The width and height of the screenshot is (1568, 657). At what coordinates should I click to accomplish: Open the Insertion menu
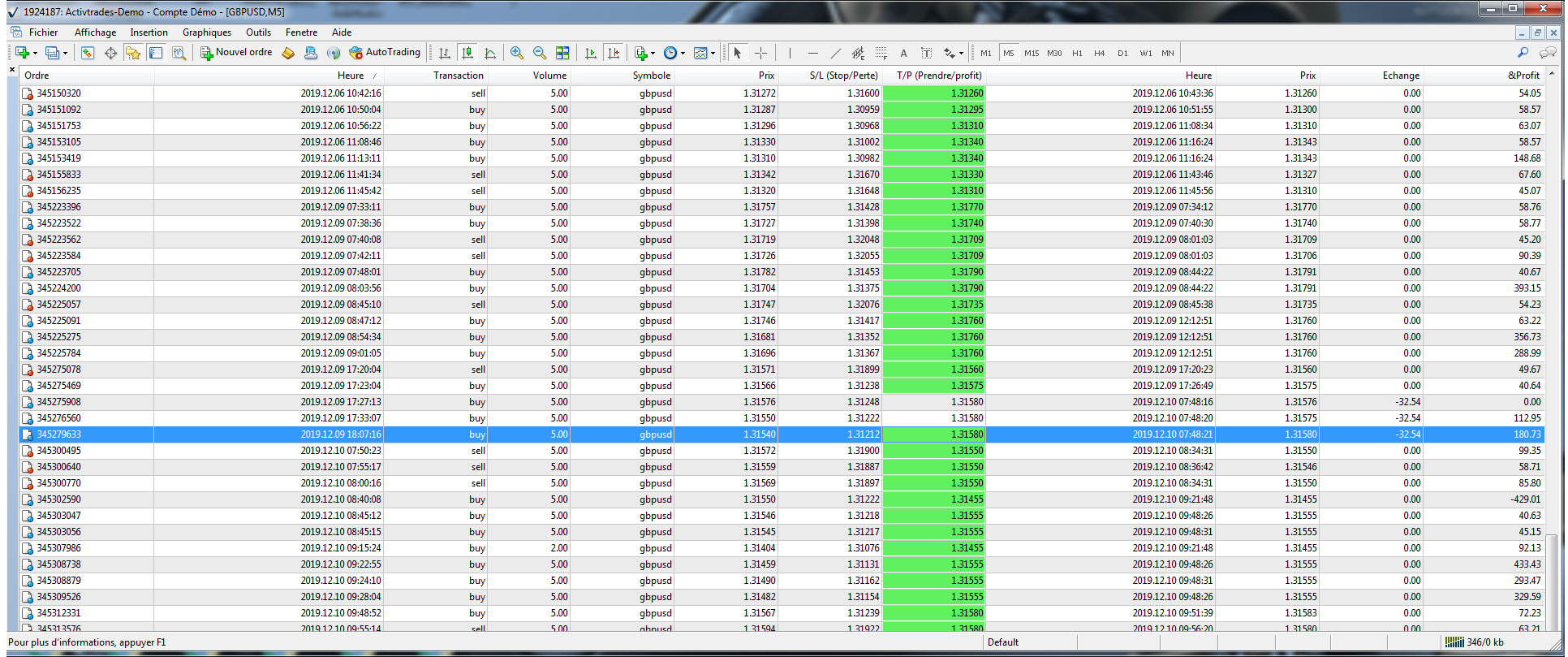(149, 32)
